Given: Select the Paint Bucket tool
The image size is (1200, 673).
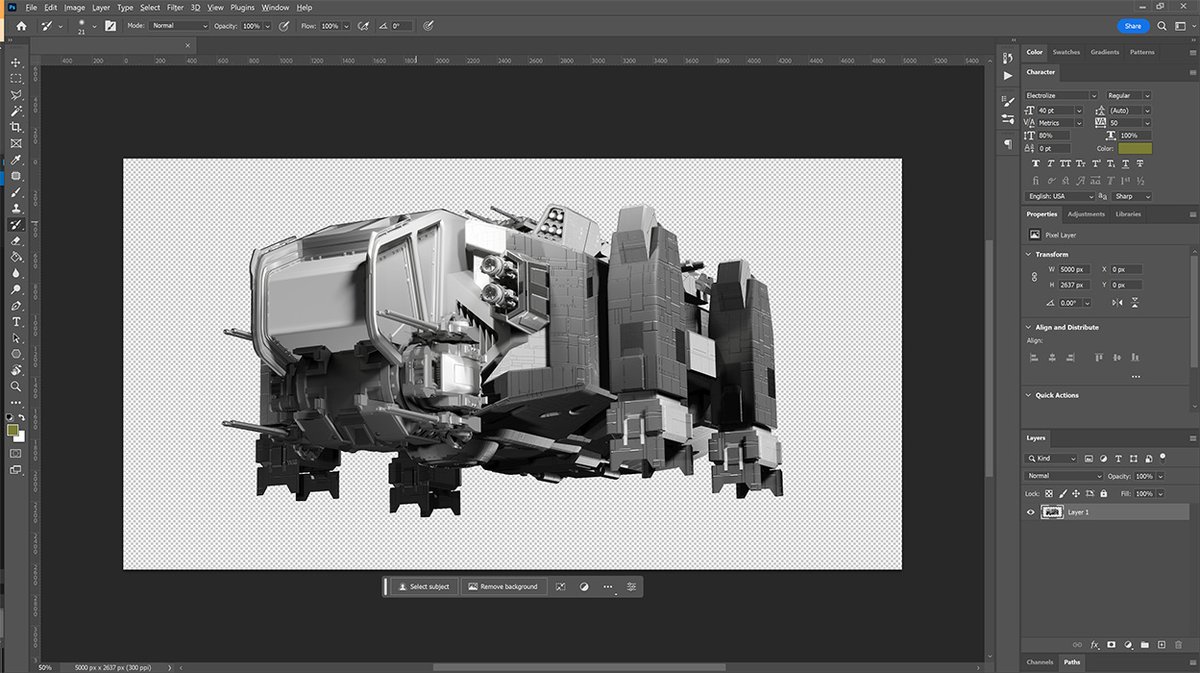Looking at the screenshot, I should [x=16, y=257].
